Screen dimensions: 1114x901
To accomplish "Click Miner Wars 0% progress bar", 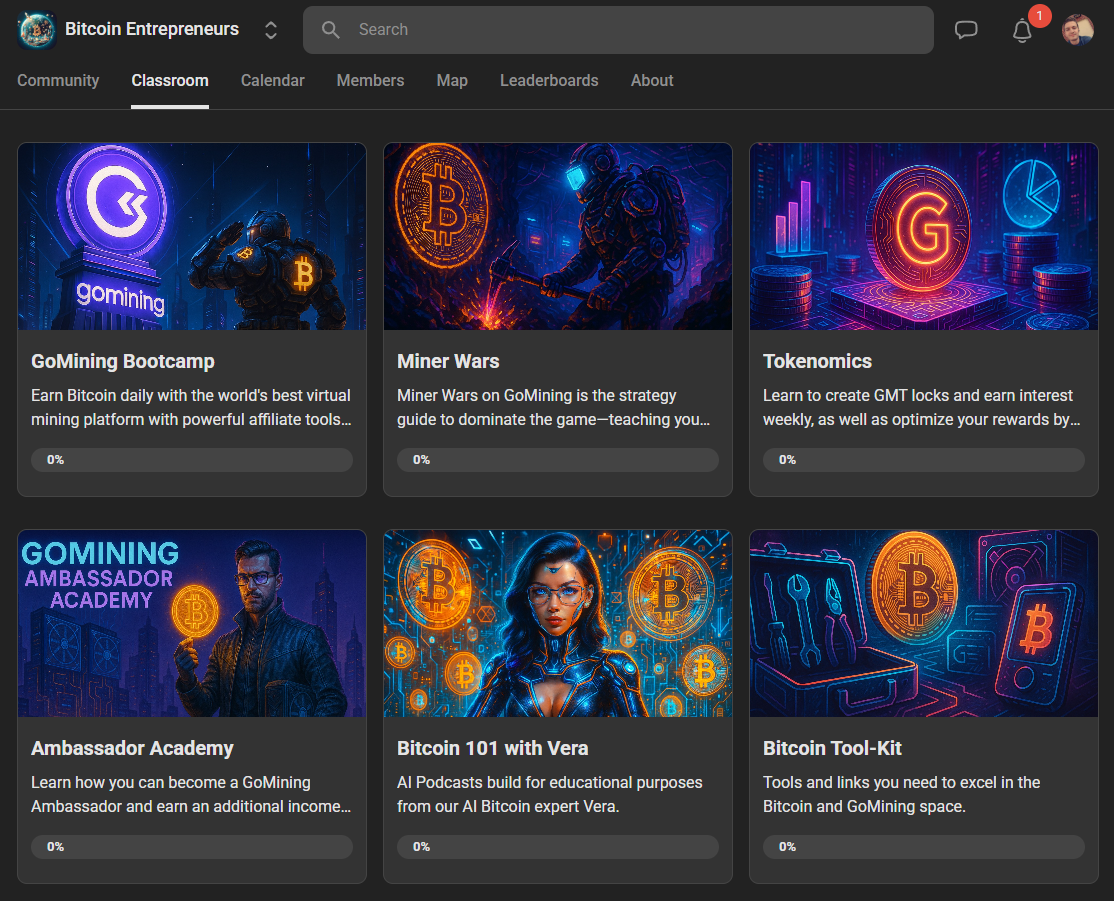I will tap(558, 460).
